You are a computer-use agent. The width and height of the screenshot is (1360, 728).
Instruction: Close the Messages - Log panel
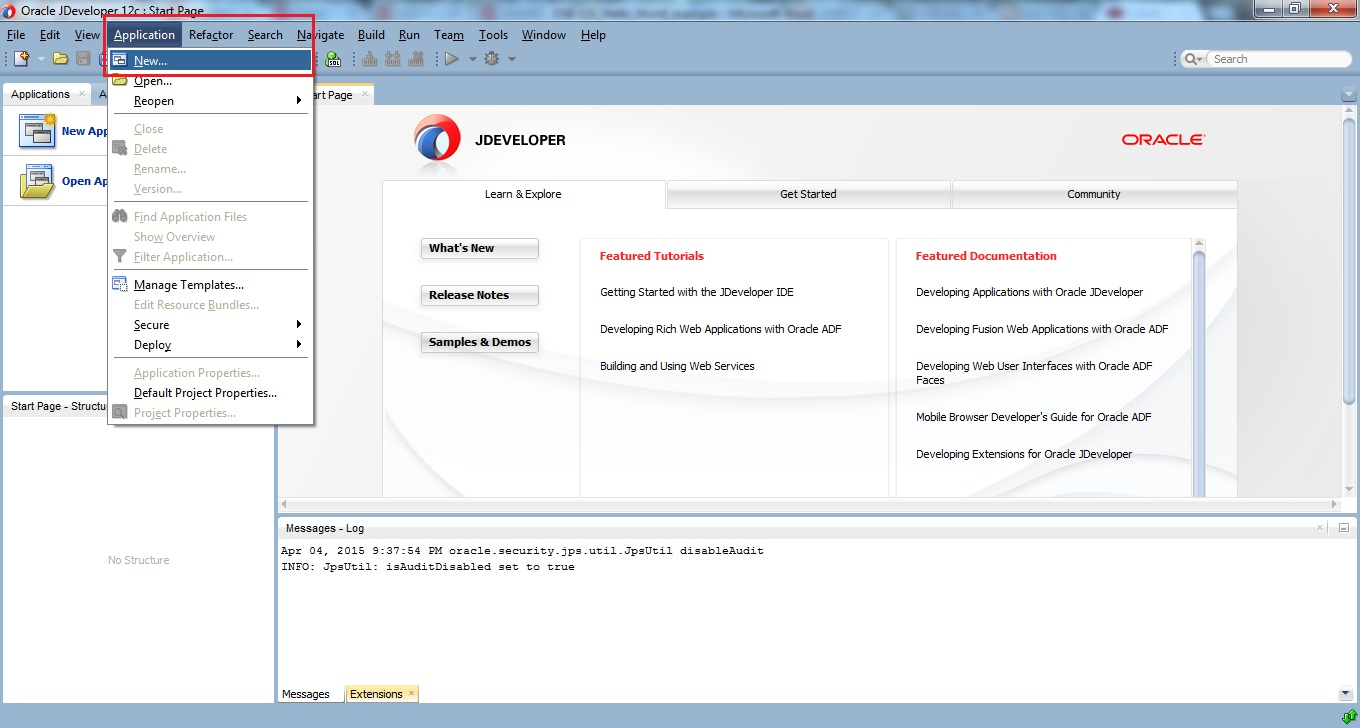[x=1320, y=527]
